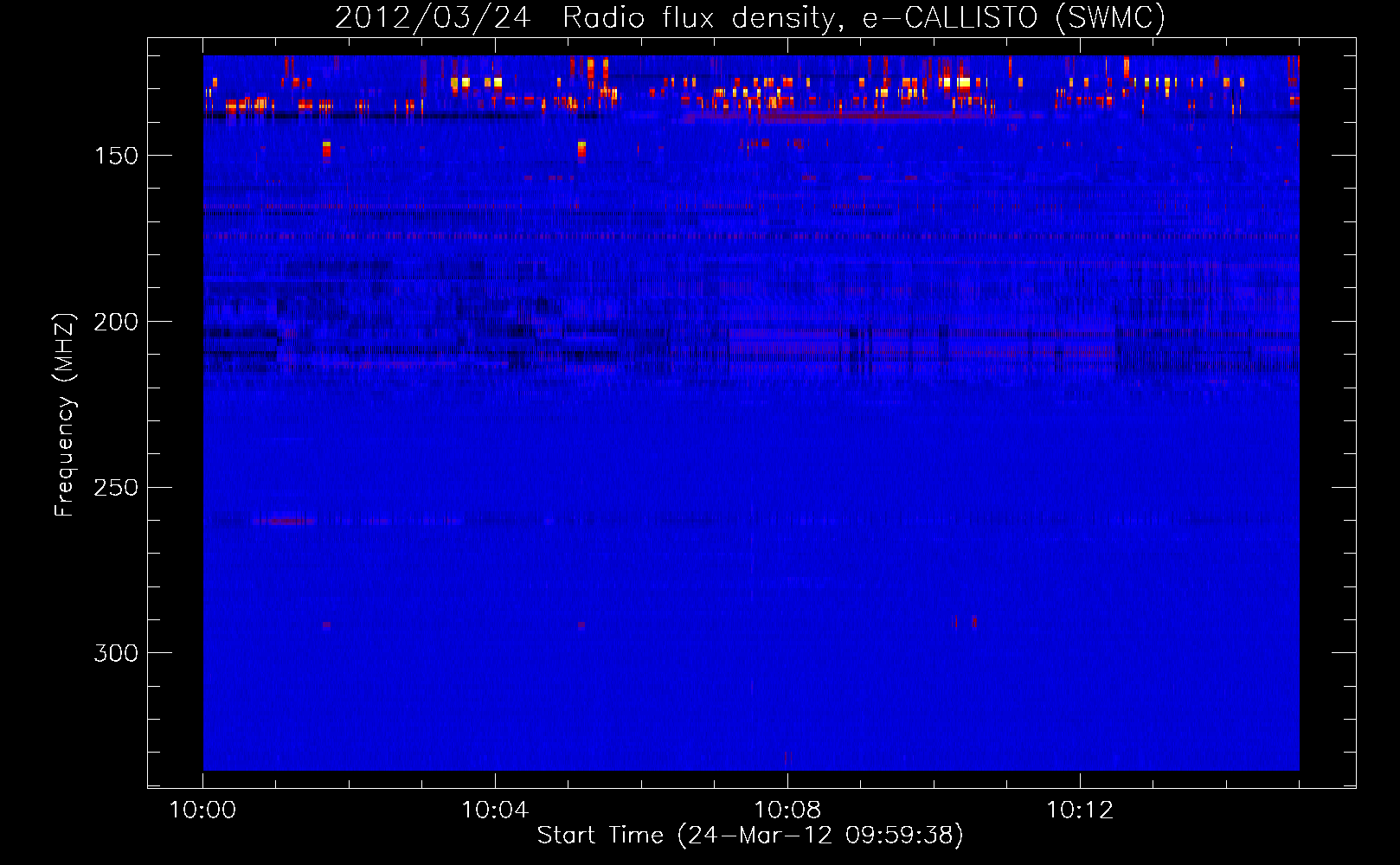Click the 250 frequency tick label
1400x865 pixels.
(116, 488)
